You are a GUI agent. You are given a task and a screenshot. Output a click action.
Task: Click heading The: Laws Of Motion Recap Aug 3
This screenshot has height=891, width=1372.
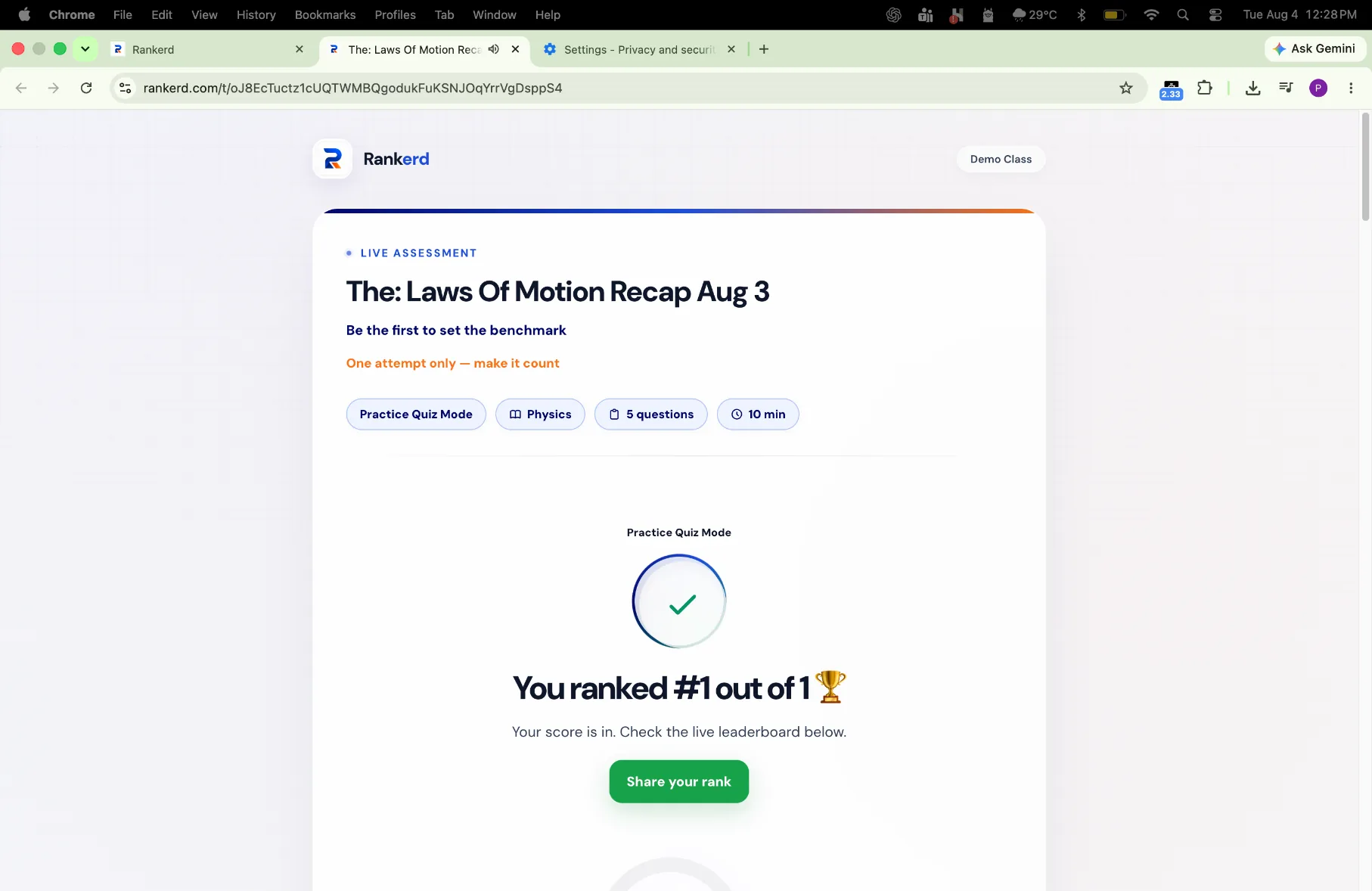[557, 292]
